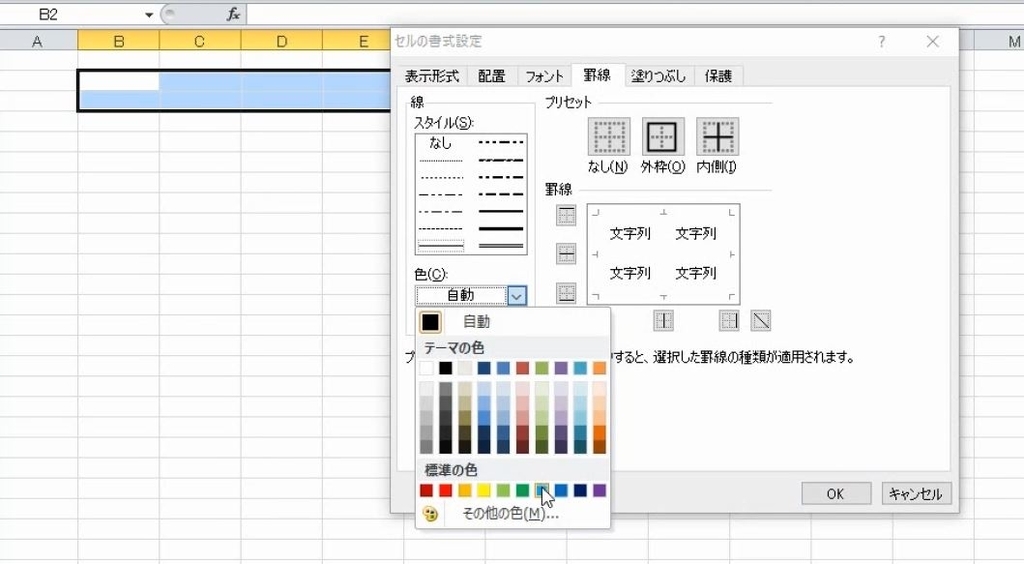Click the palette icon beside その他の色
Image resolution: width=1024 pixels, height=564 pixels.
coord(430,514)
